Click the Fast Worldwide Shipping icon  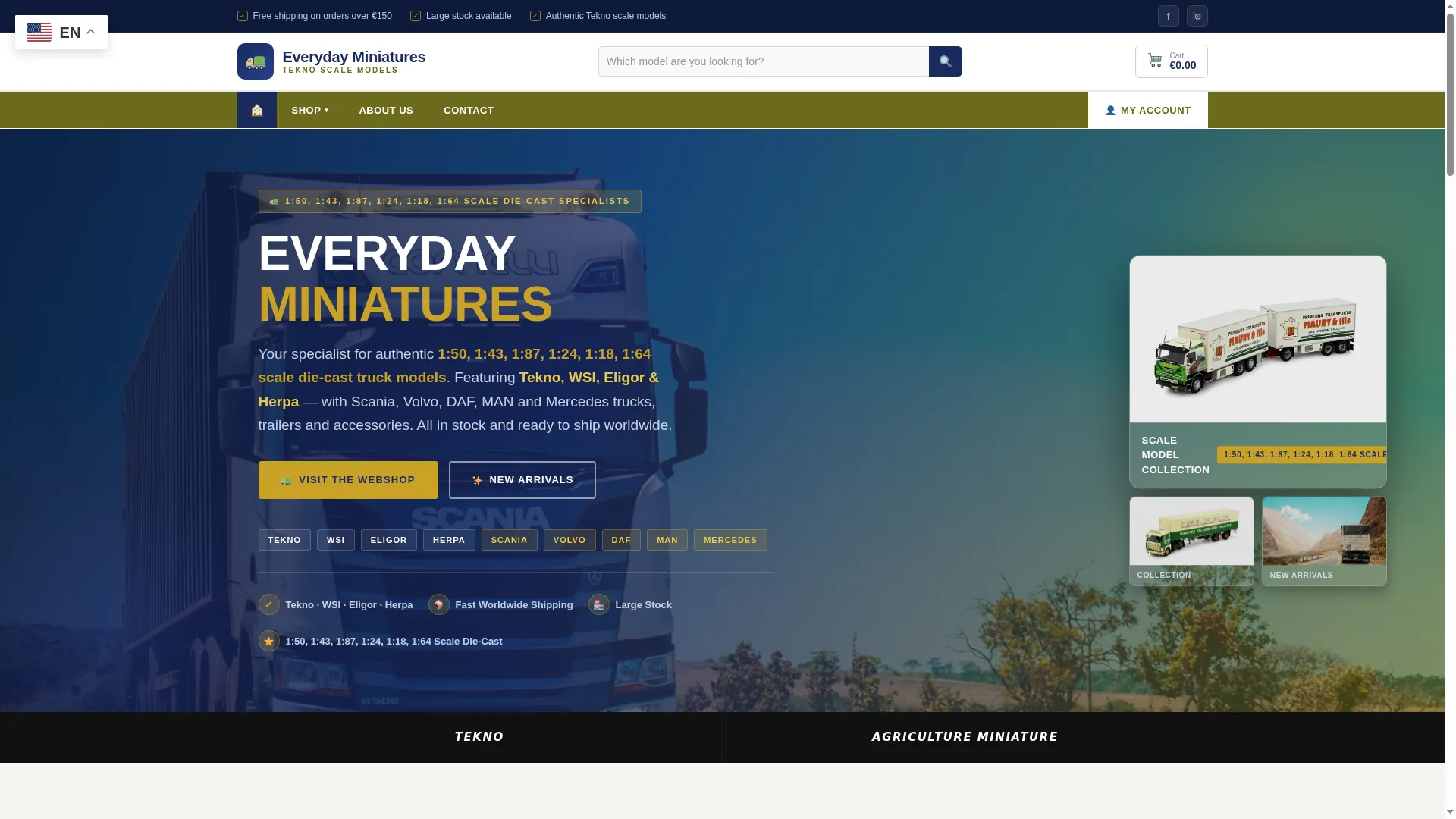tap(438, 604)
